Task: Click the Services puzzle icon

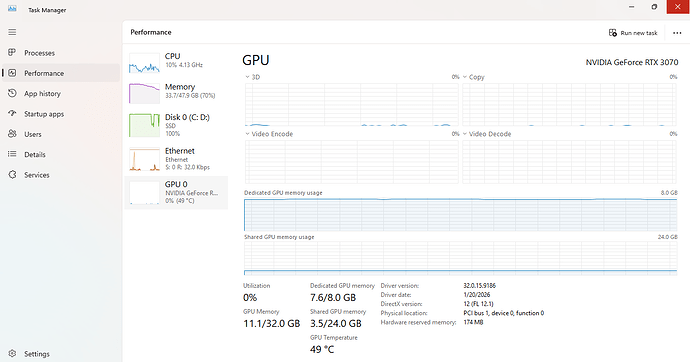Action: coord(12,175)
